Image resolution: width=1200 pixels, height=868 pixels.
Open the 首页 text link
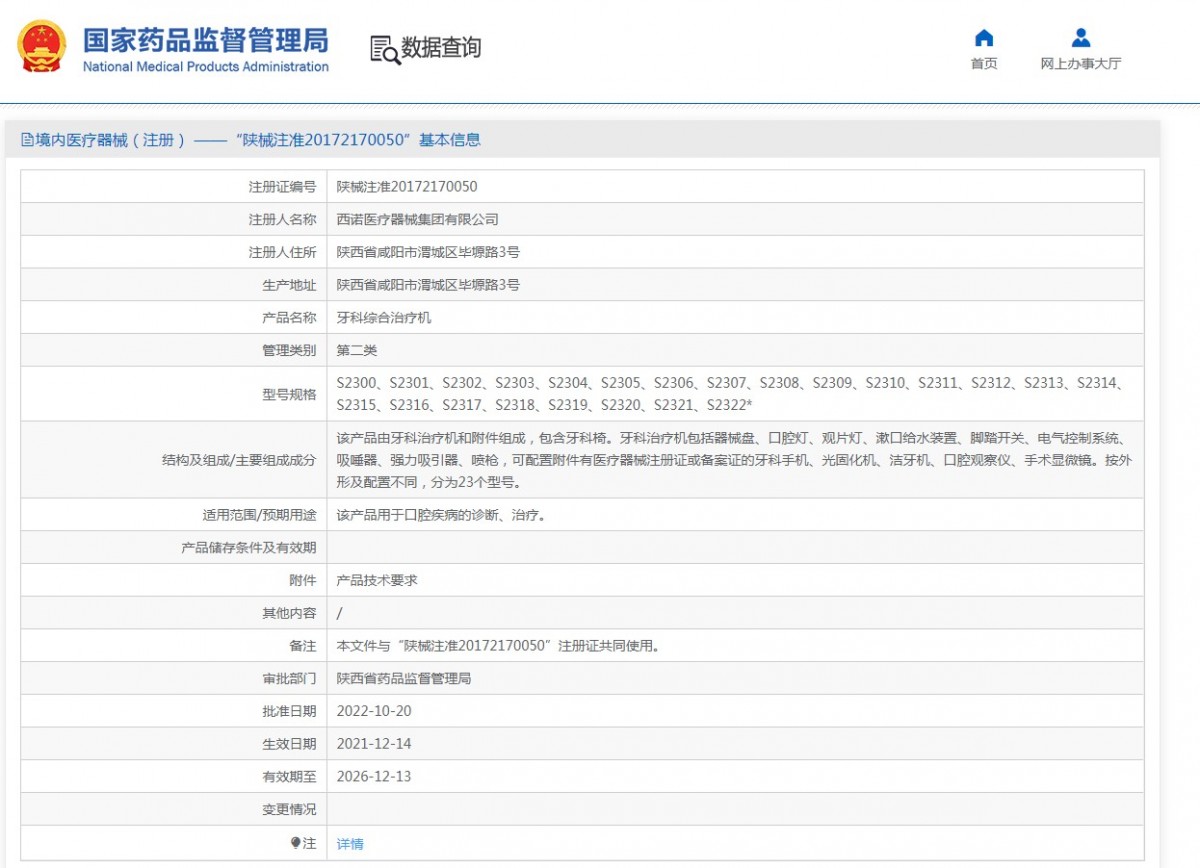tap(984, 64)
